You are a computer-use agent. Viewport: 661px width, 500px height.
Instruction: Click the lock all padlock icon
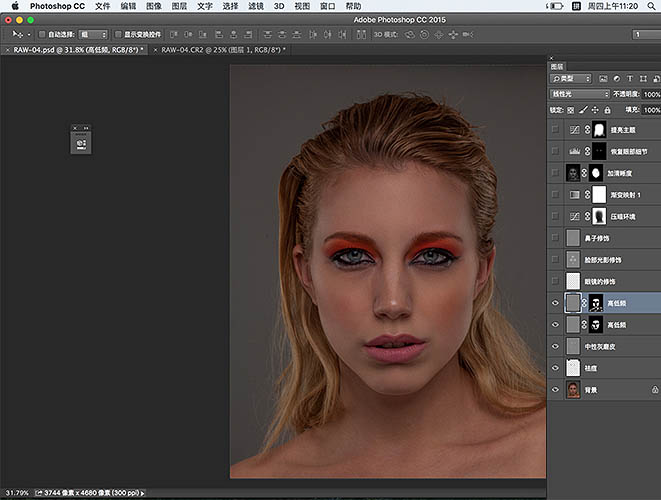[605, 109]
